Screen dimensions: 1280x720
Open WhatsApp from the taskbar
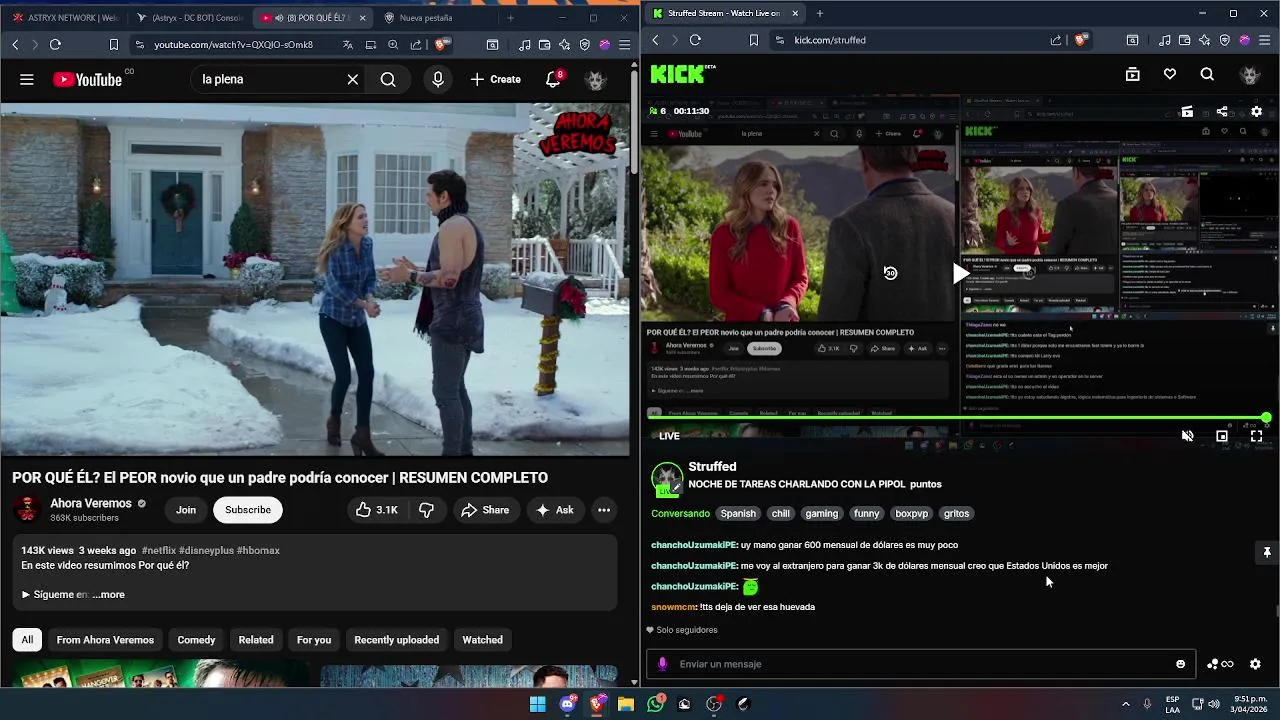pos(655,704)
